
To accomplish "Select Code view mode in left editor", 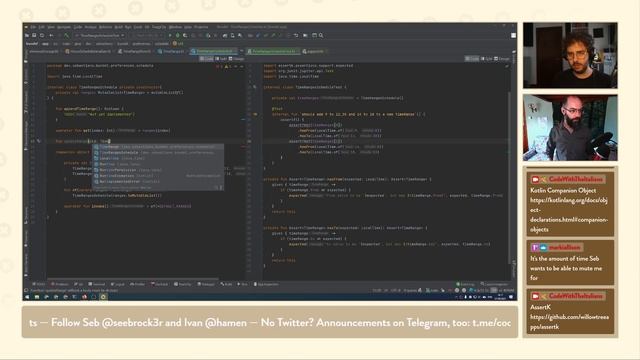I will coord(207,59).
